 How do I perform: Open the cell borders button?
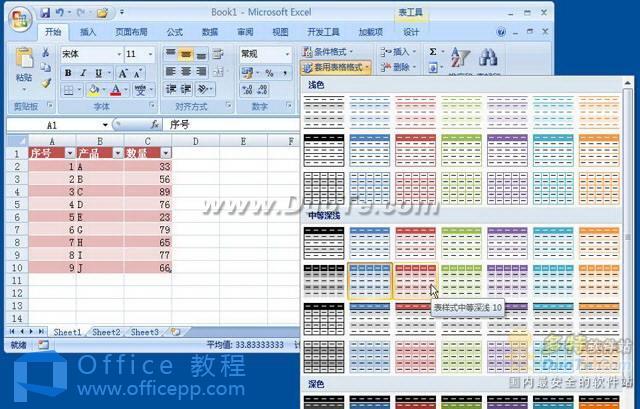pyautogui.click(x=68, y=90)
